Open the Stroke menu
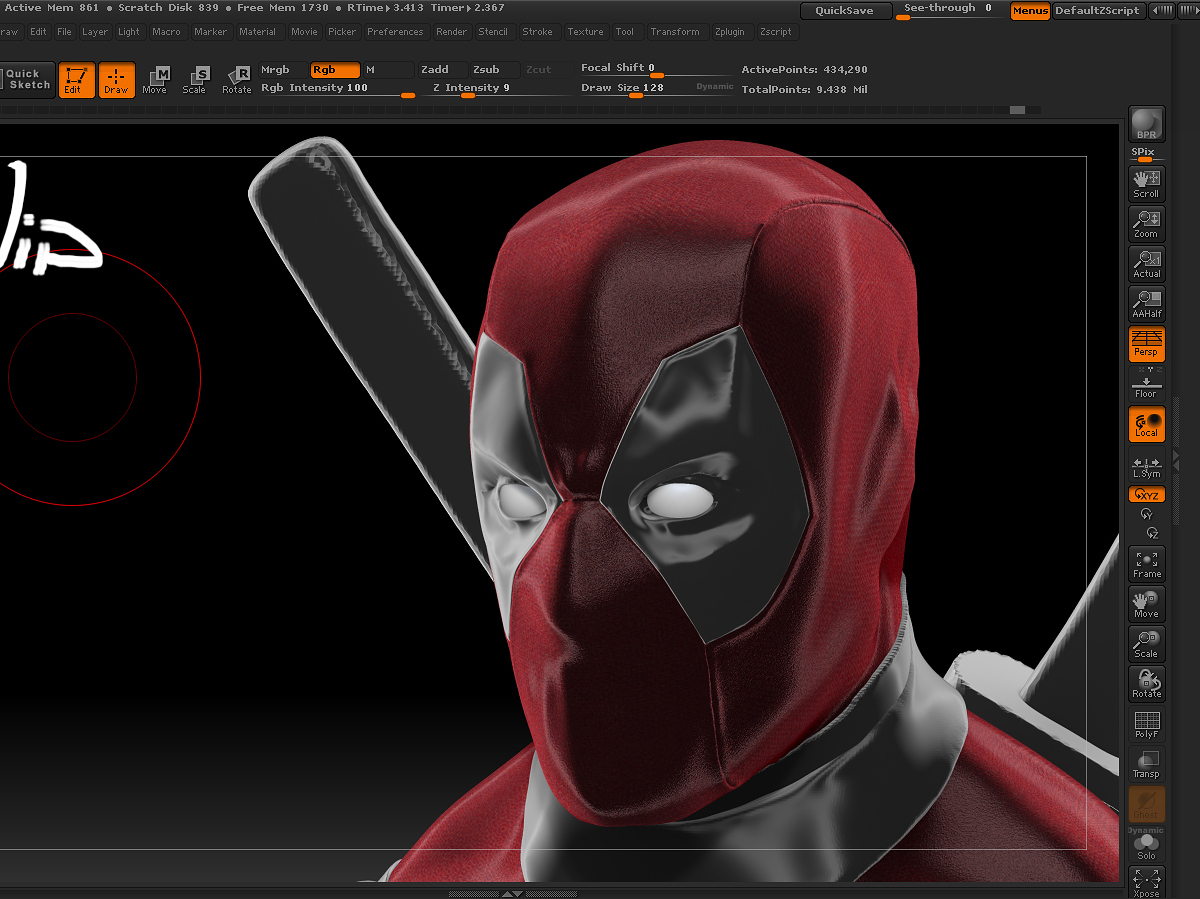The image size is (1200, 899). [537, 32]
